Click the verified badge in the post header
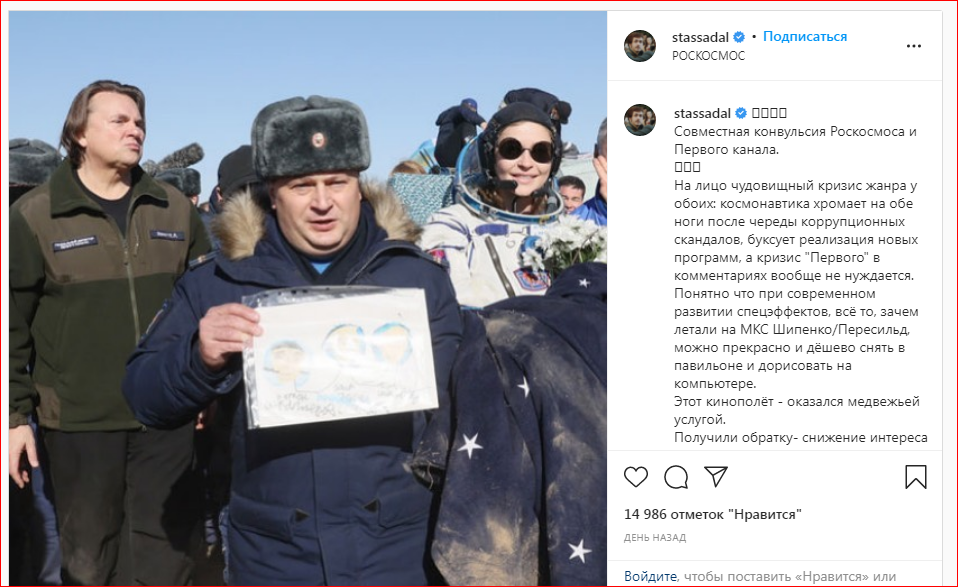 [739, 37]
